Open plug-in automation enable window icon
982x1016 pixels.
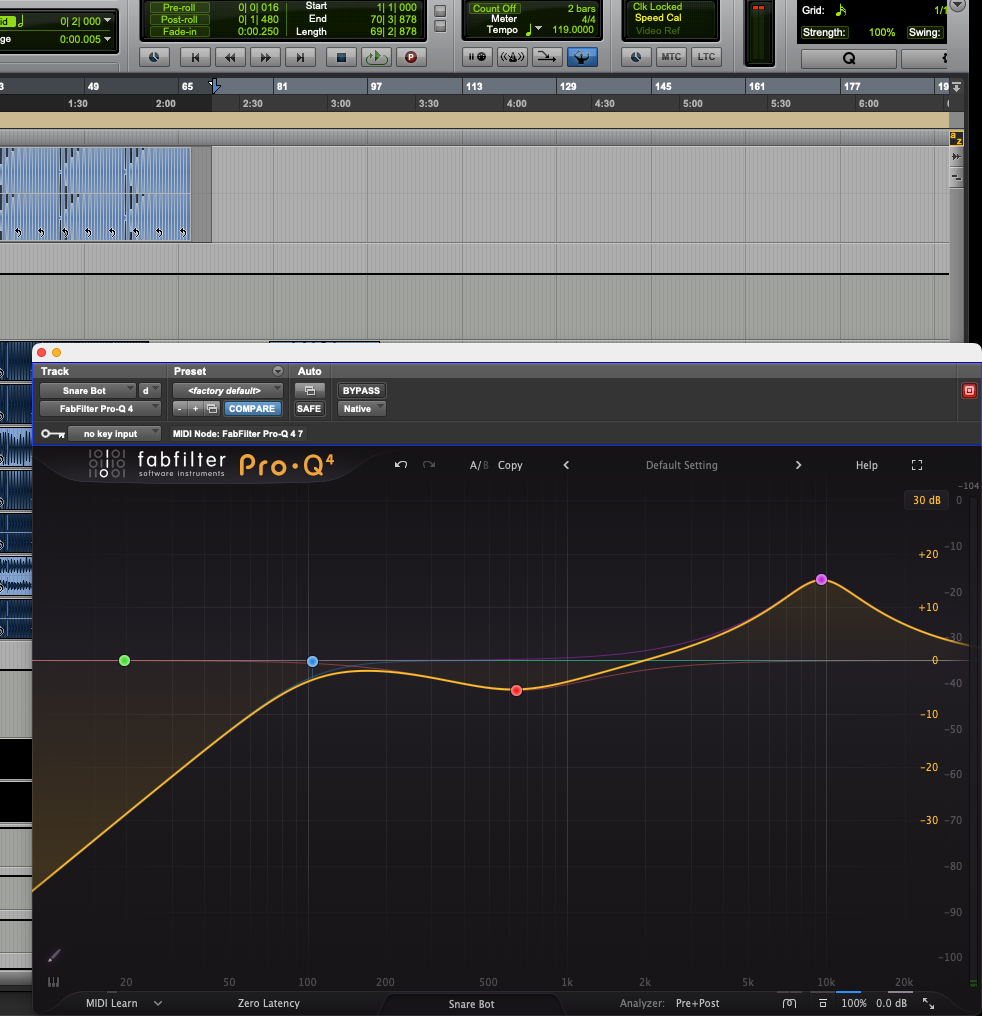click(310, 391)
